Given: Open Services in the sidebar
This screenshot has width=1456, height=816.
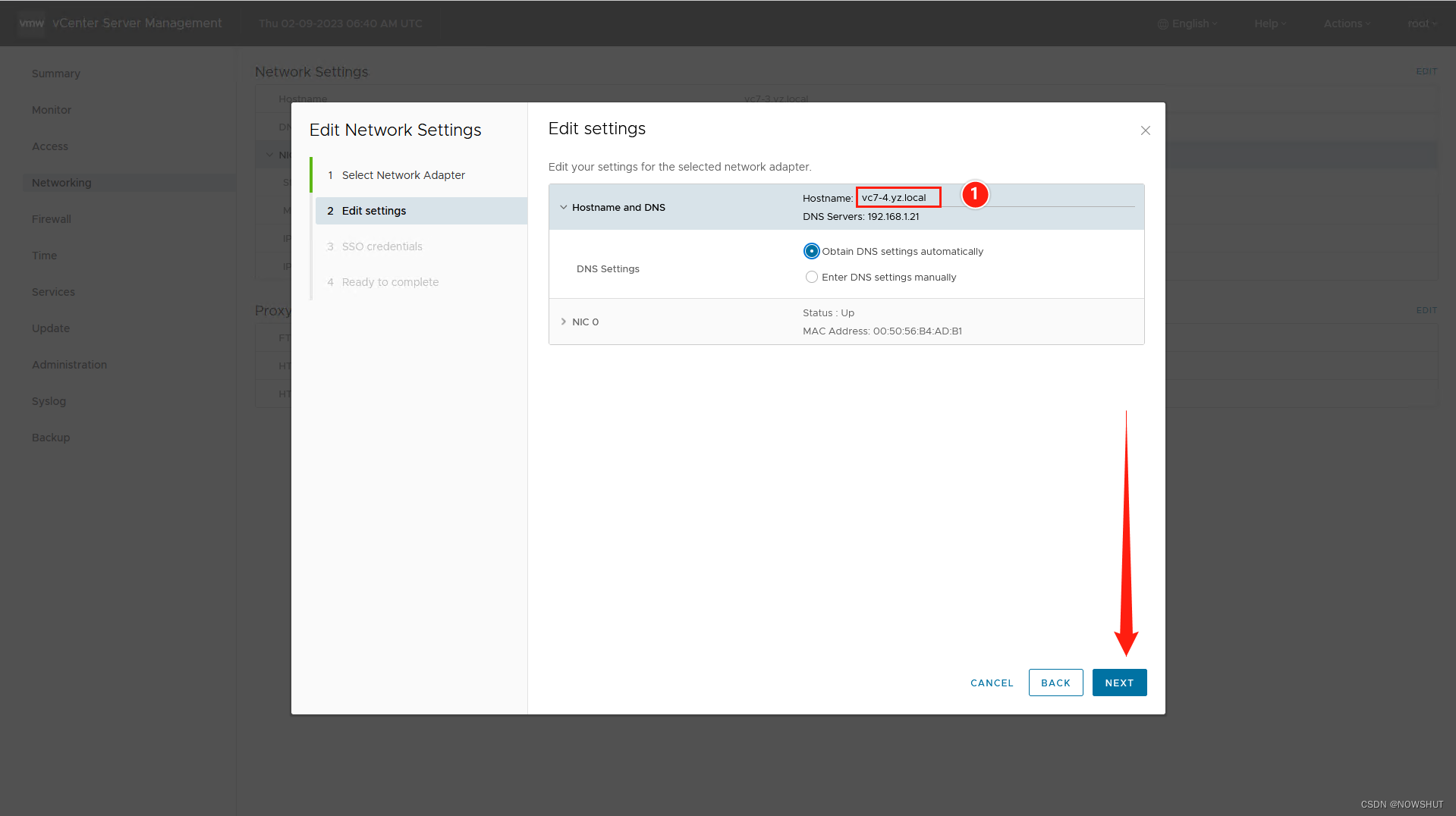Looking at the screenshot, I should tap(53, 292).
